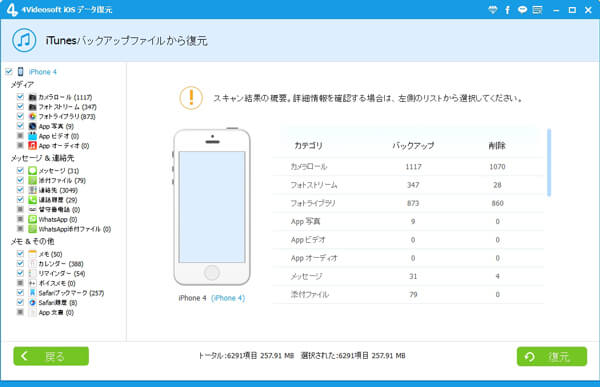Click the 連絡先 contacts icon
The width and height of the screenshot is (600, 387).
[33, 190]
